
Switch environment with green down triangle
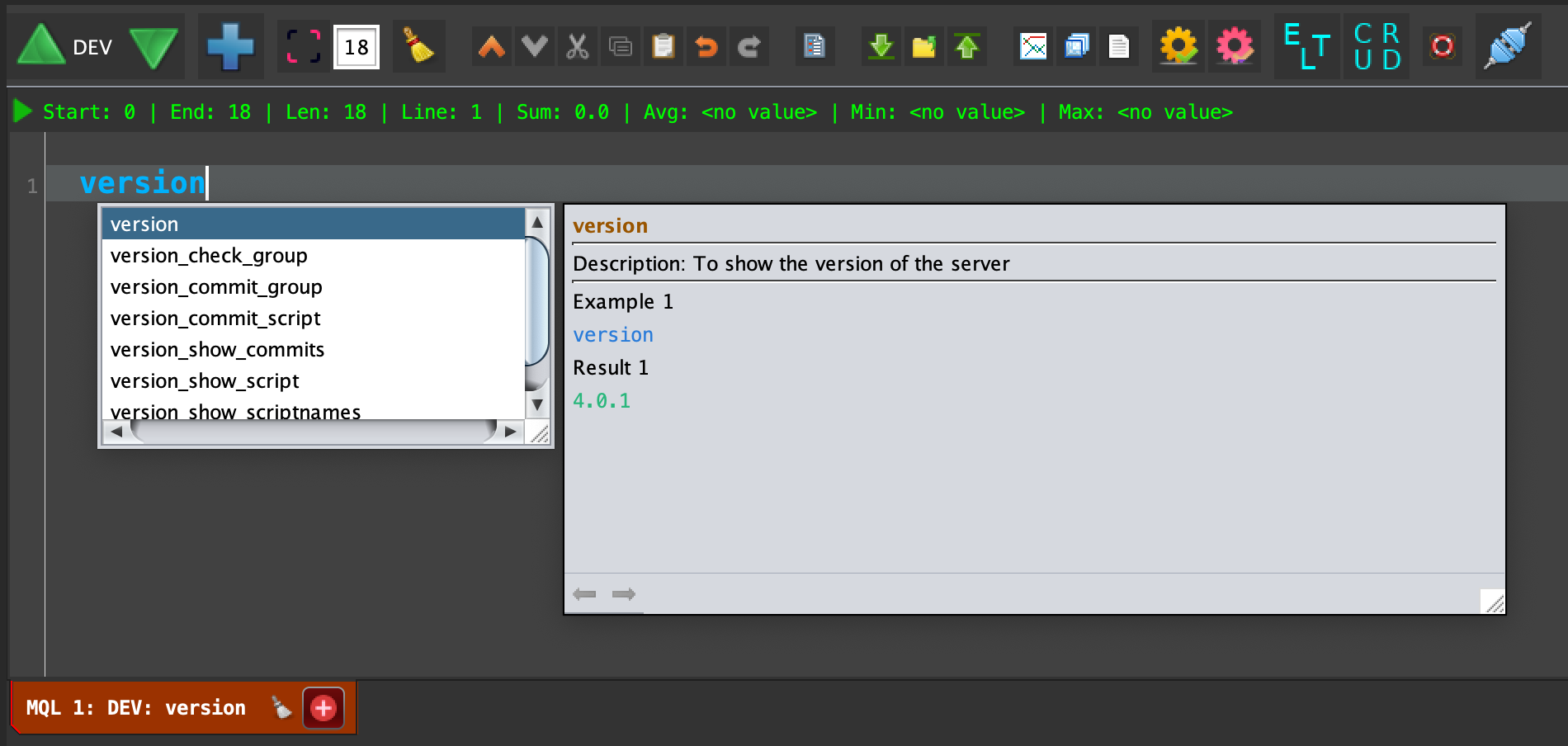[153, 47]
